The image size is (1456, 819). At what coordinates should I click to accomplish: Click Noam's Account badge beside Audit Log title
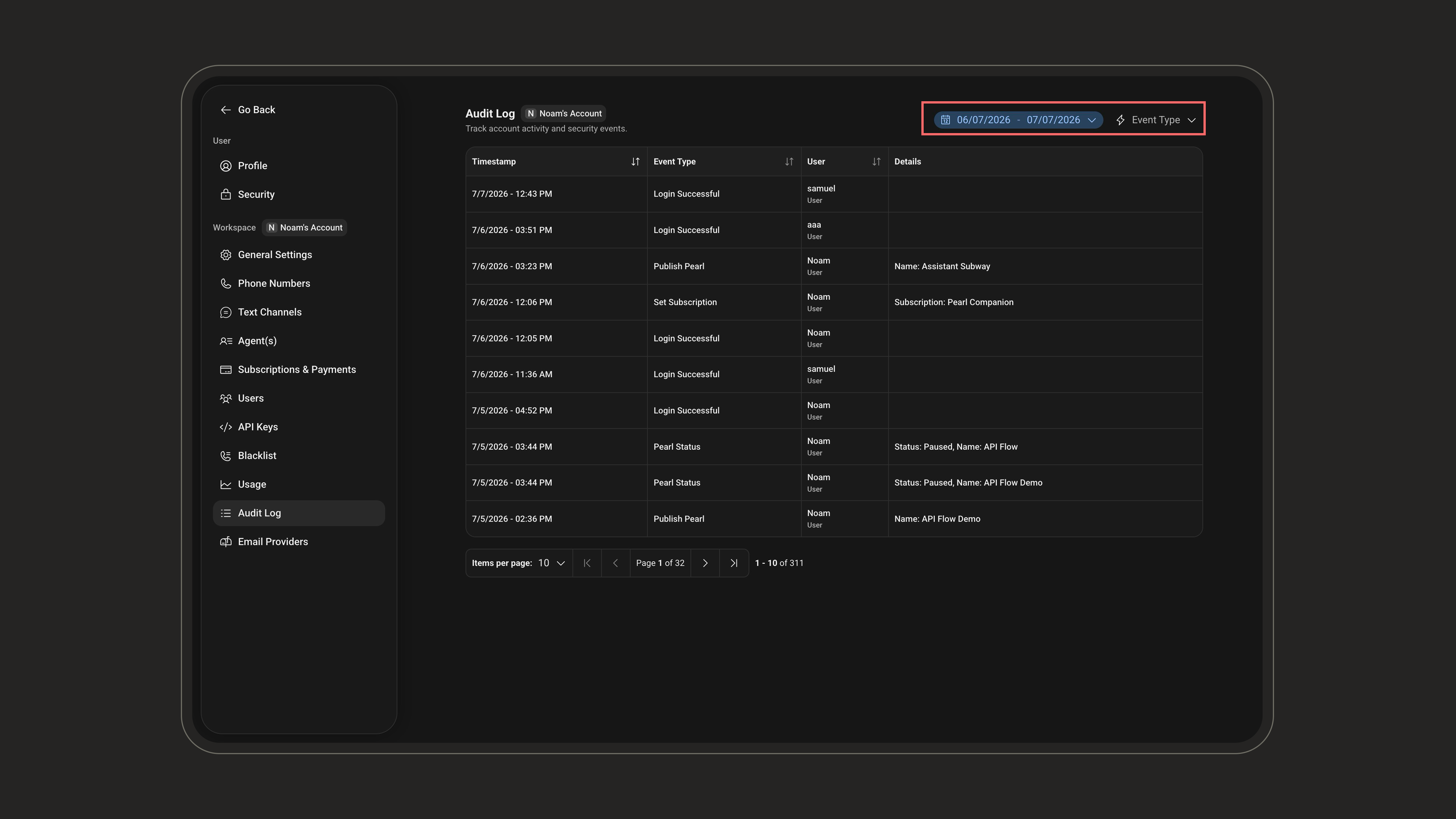[x=564, y=114]
